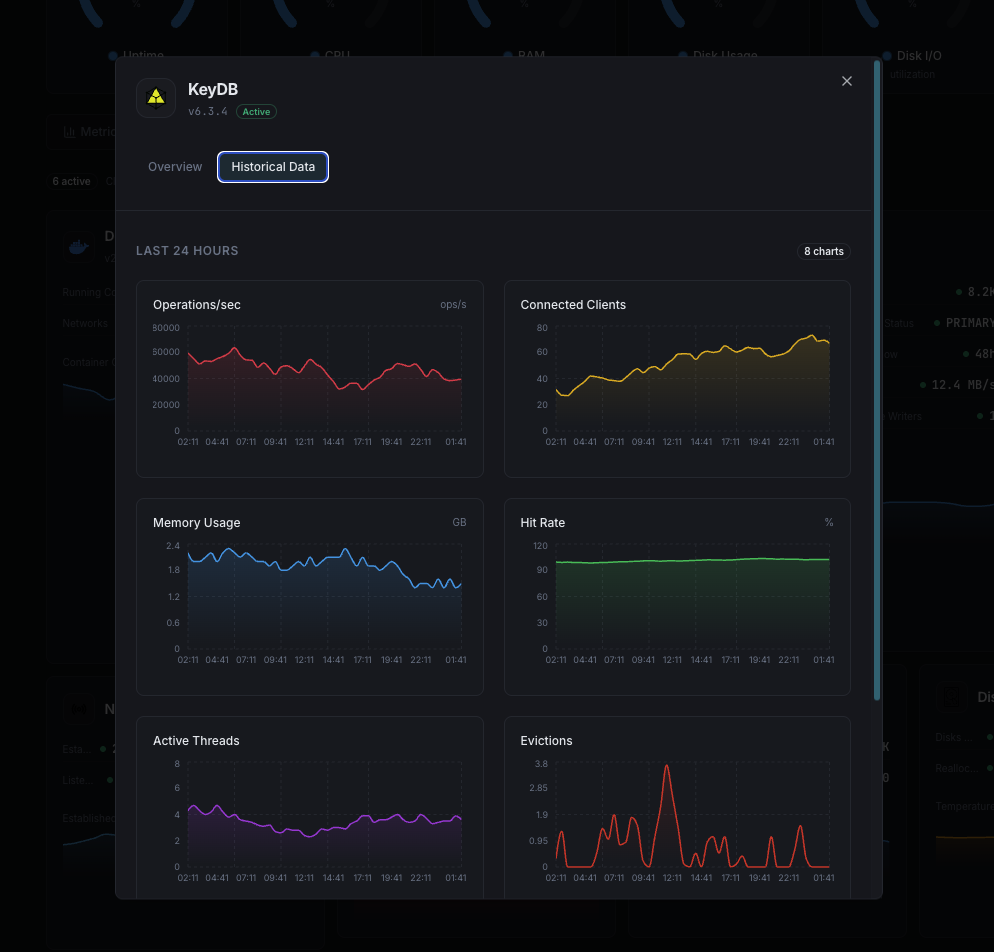Switch to the Overview tab
Viewport: 994px width, 952px height.
pyautogui.click(x=175, y=166)
